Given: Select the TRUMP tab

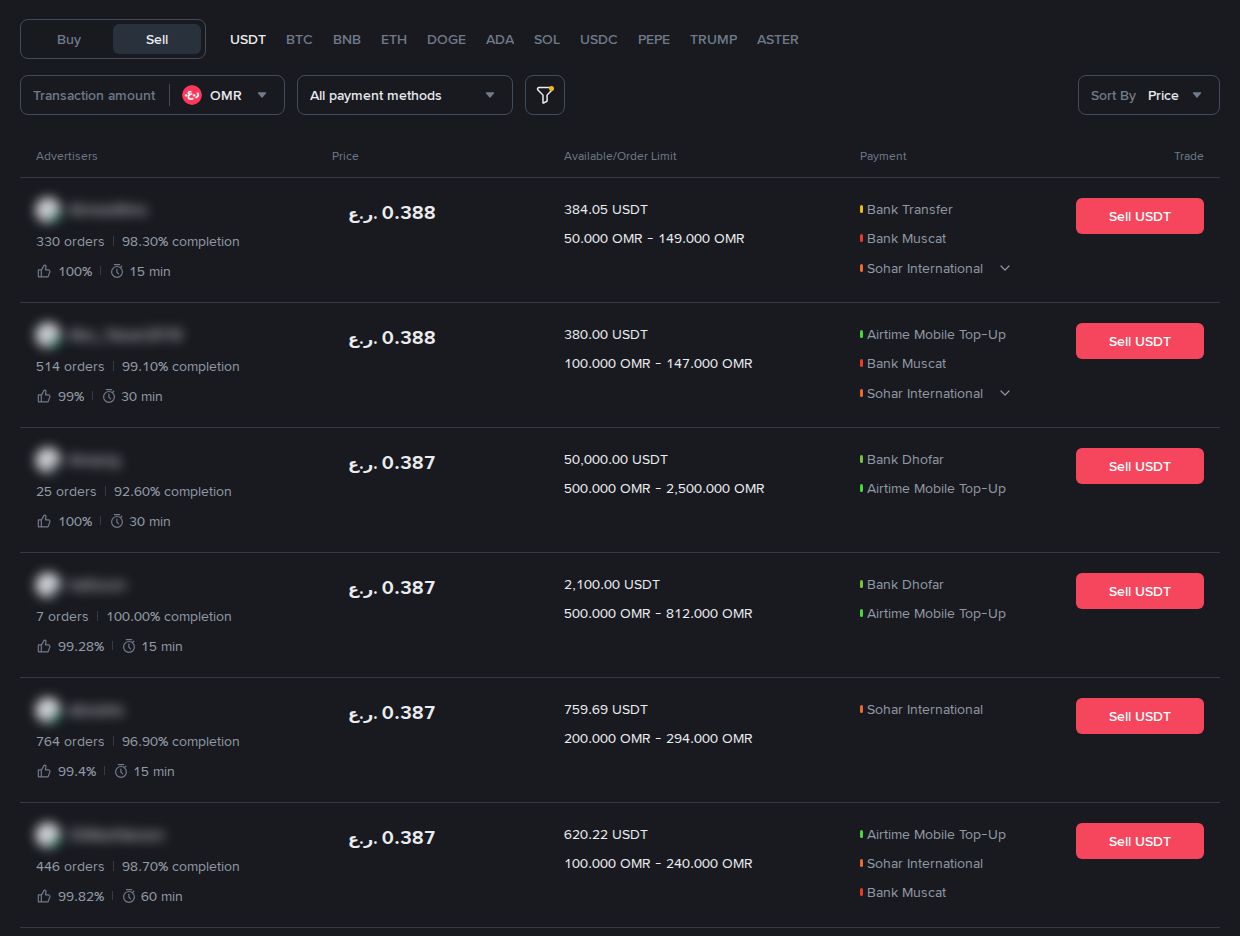Looking at the screenshot, I should [714, 39].
